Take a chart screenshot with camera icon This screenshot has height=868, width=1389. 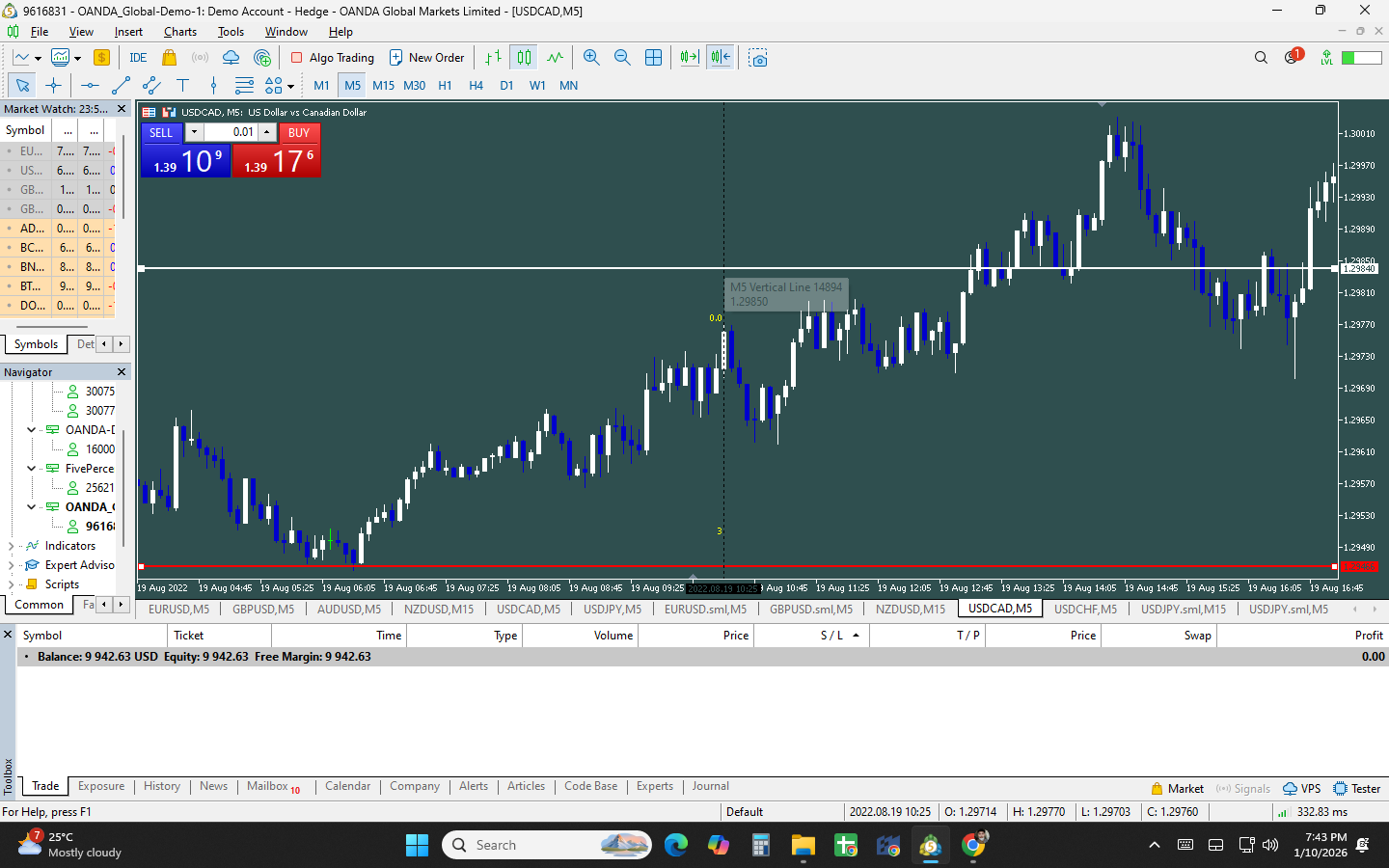pos(758,58)
